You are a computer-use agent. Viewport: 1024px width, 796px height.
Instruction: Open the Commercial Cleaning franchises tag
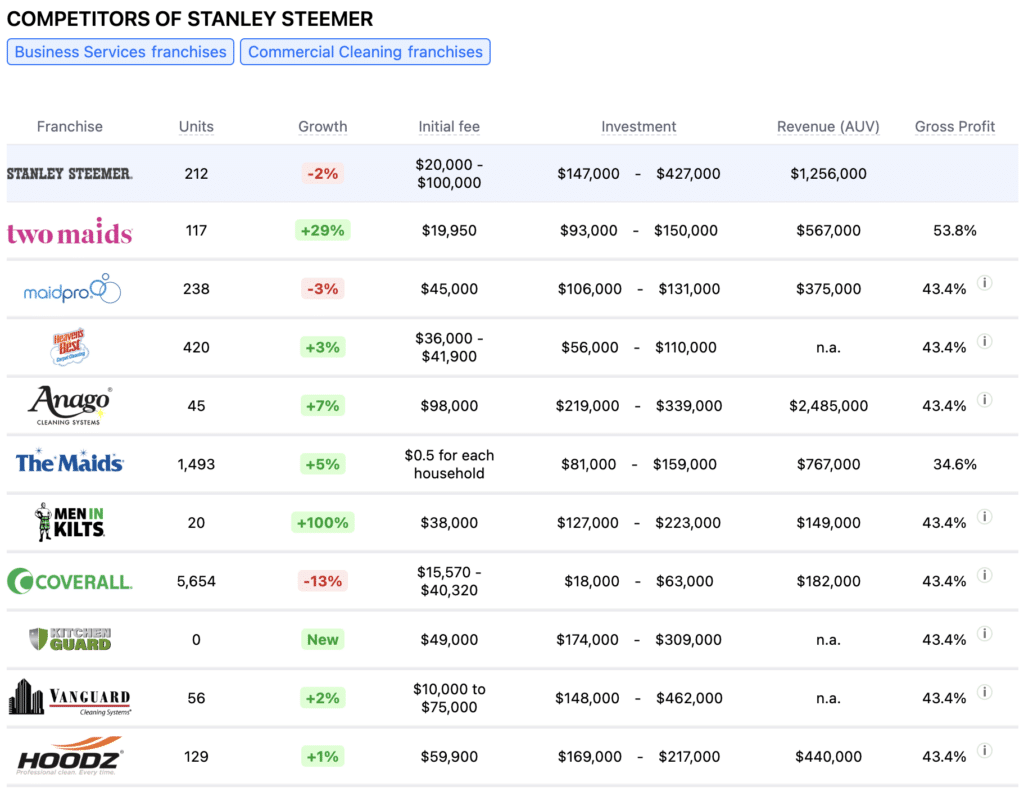pos(365,52)
